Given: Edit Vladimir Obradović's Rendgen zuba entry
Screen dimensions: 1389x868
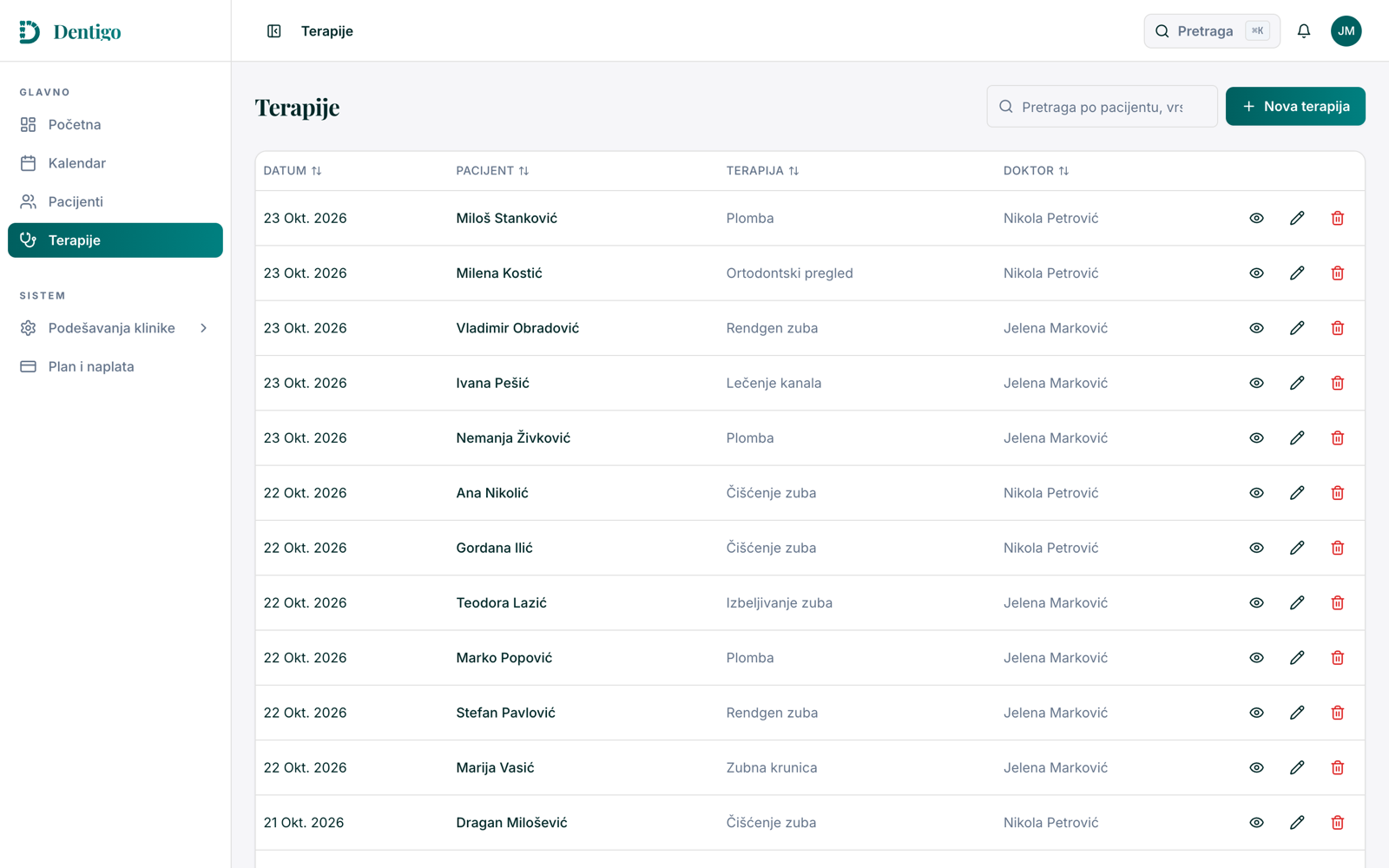Looking at the screenshot, I should tap(1297, 328).
